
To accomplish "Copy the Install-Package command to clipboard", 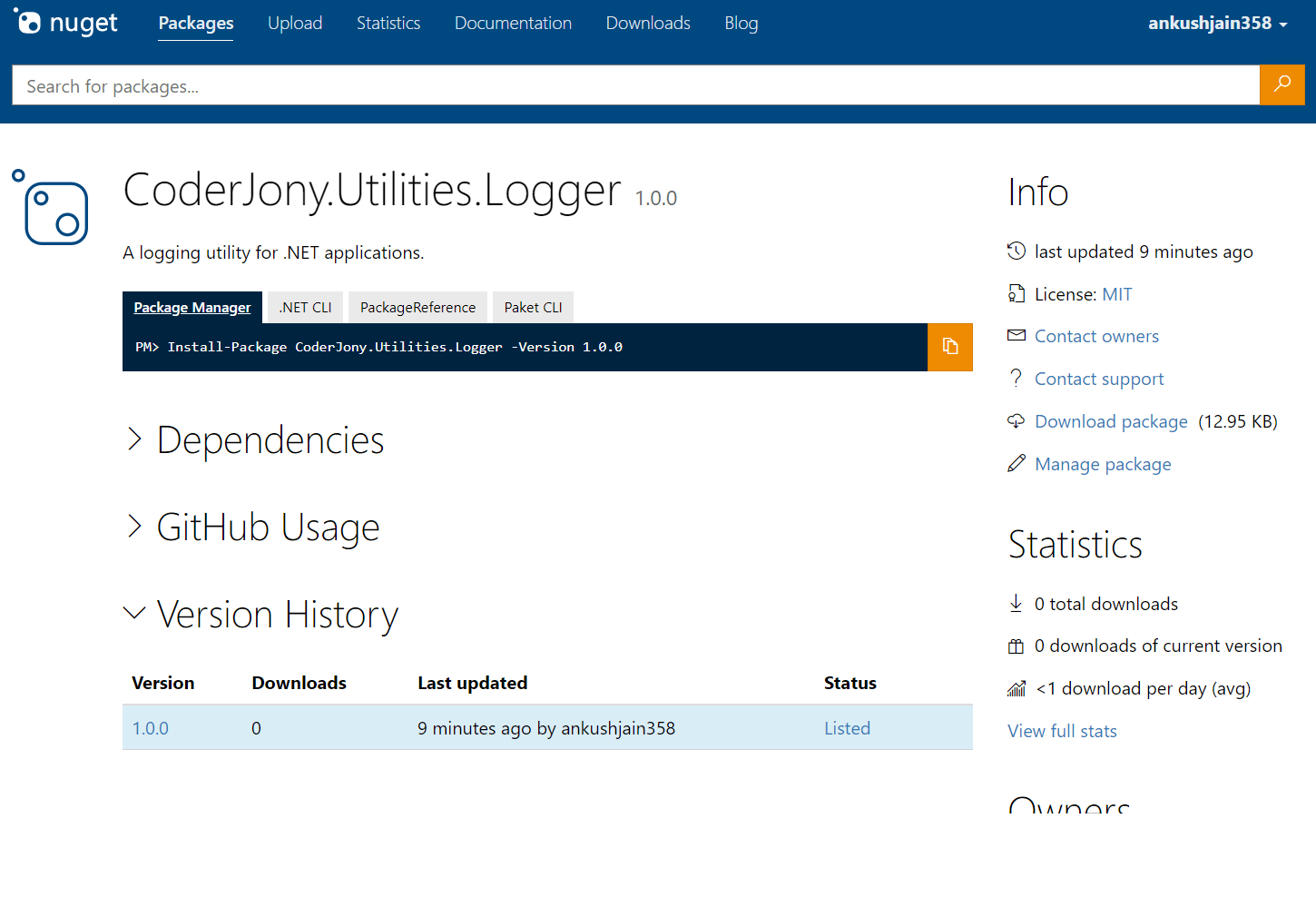I will coord(949,347).
